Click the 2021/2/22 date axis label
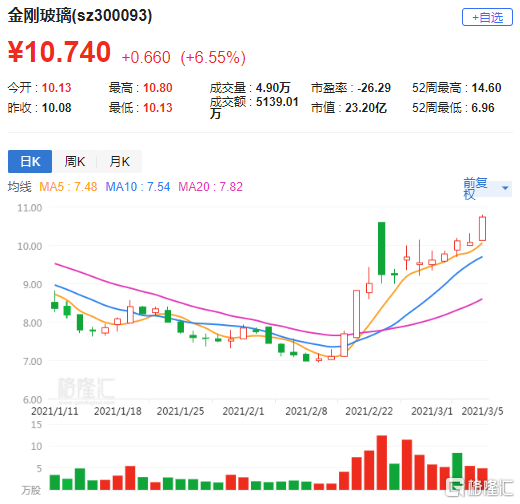Viewport: 520px width, 504px height. tap(369, 411)
